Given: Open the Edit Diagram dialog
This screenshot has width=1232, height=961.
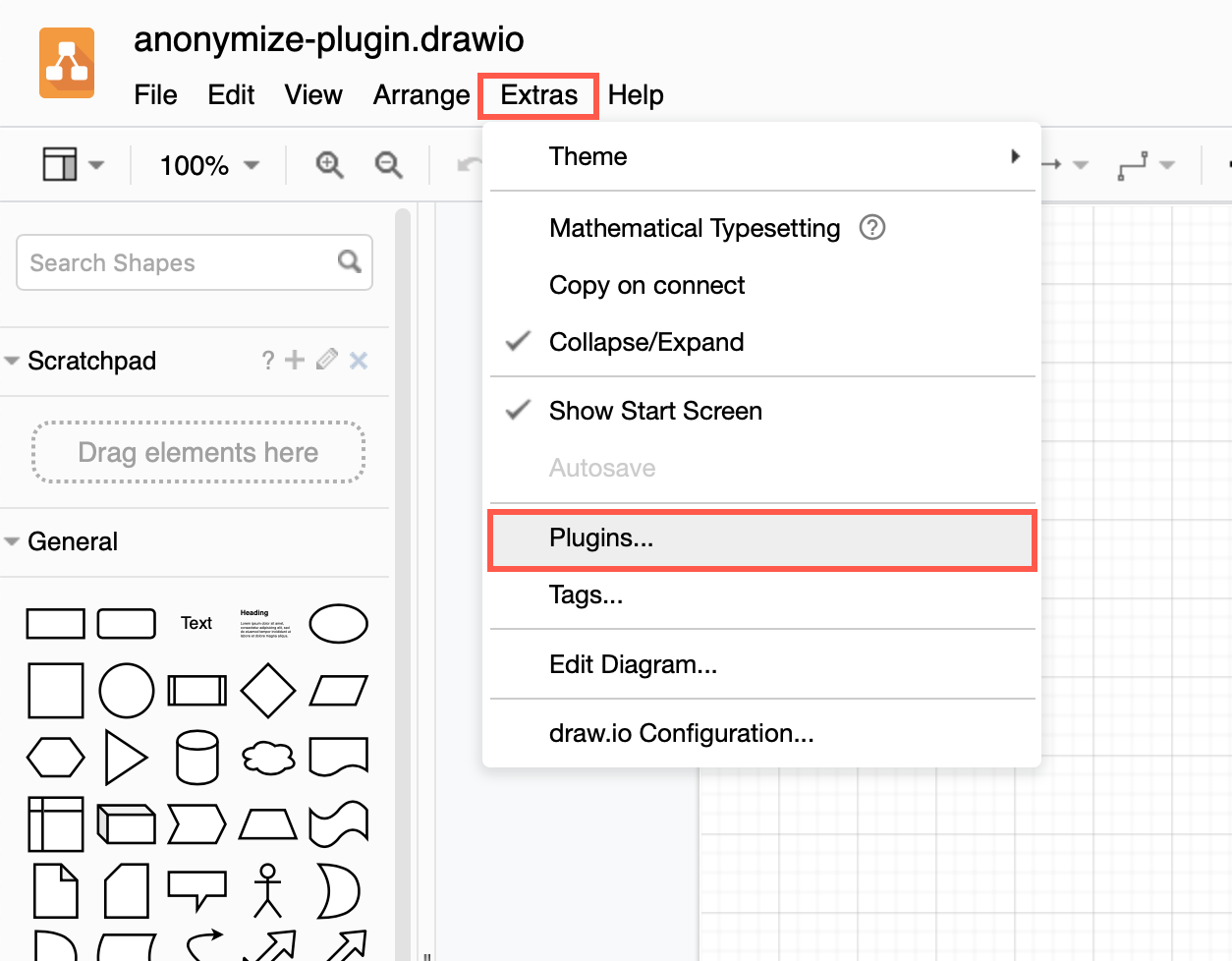Looking at the screenshot, I should (x=633, y=664).
